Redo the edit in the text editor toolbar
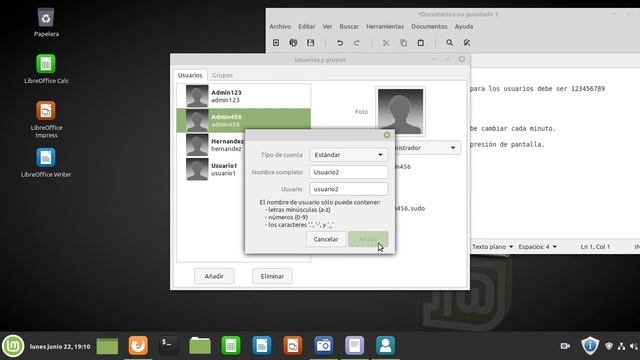The width and height of the screenshot is (640, 360). tap(357, 43)
